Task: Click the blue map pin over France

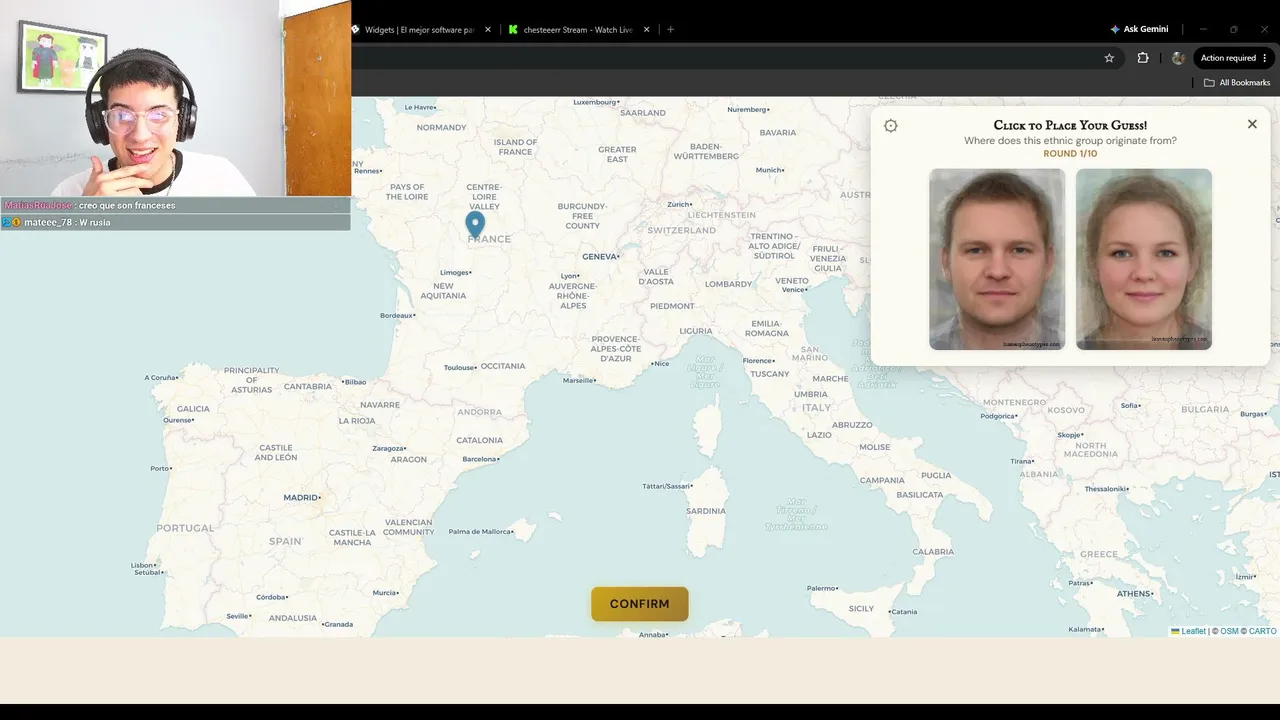Action: point(475,224)
